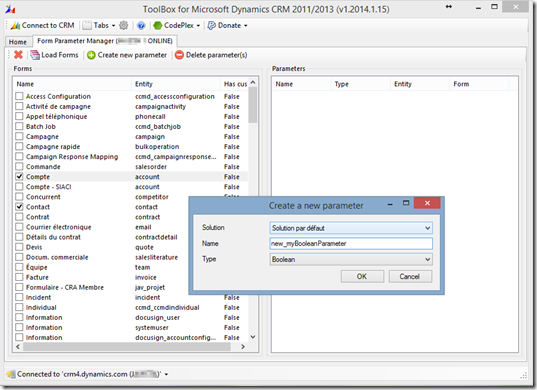Click the forms list scroll up arrow
This screenshot has width=537, height=390.
click(253, 83)
